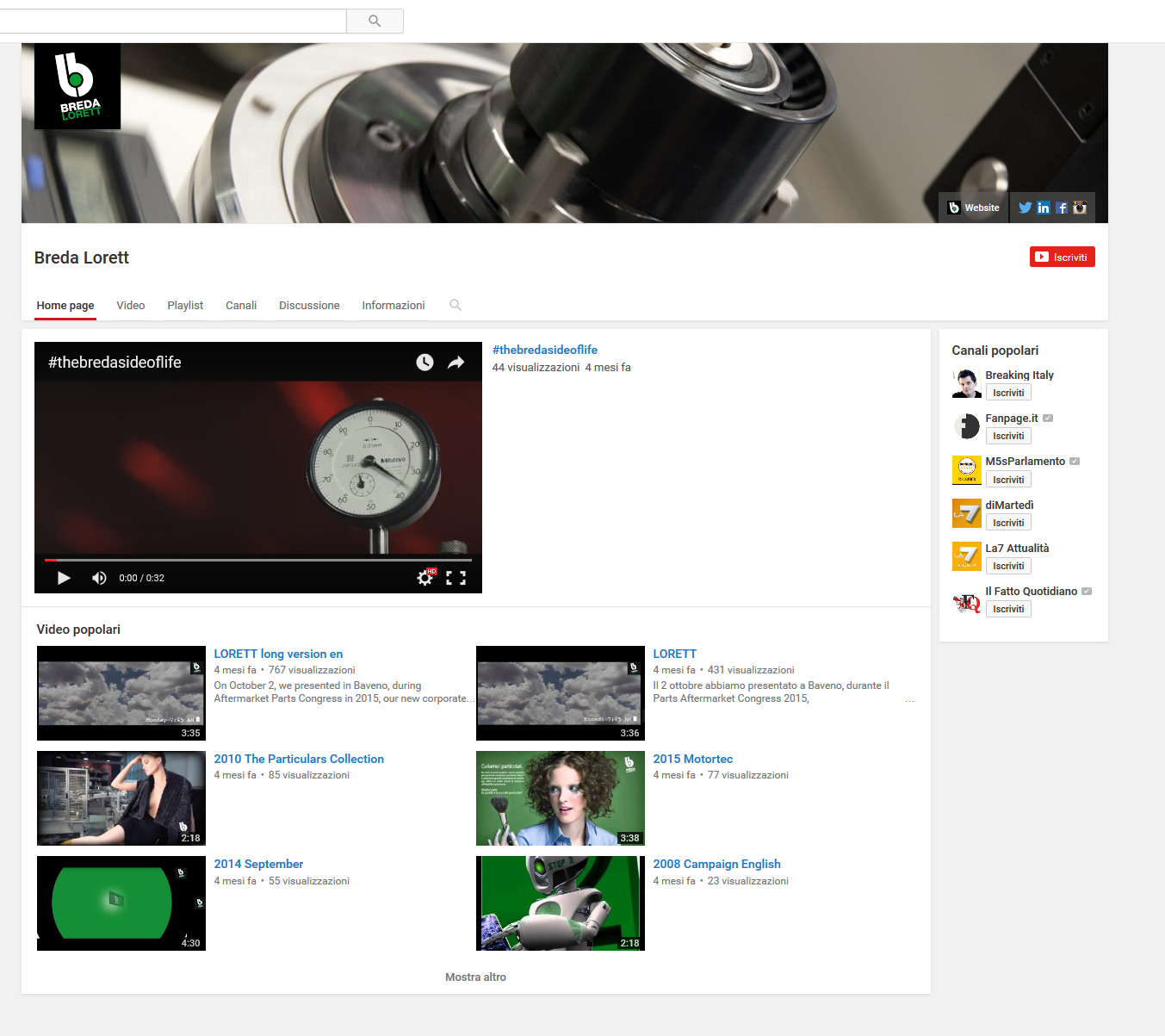Click the channel search magnifier icon
1165x1036 pixels.
[x=455, y=305]
